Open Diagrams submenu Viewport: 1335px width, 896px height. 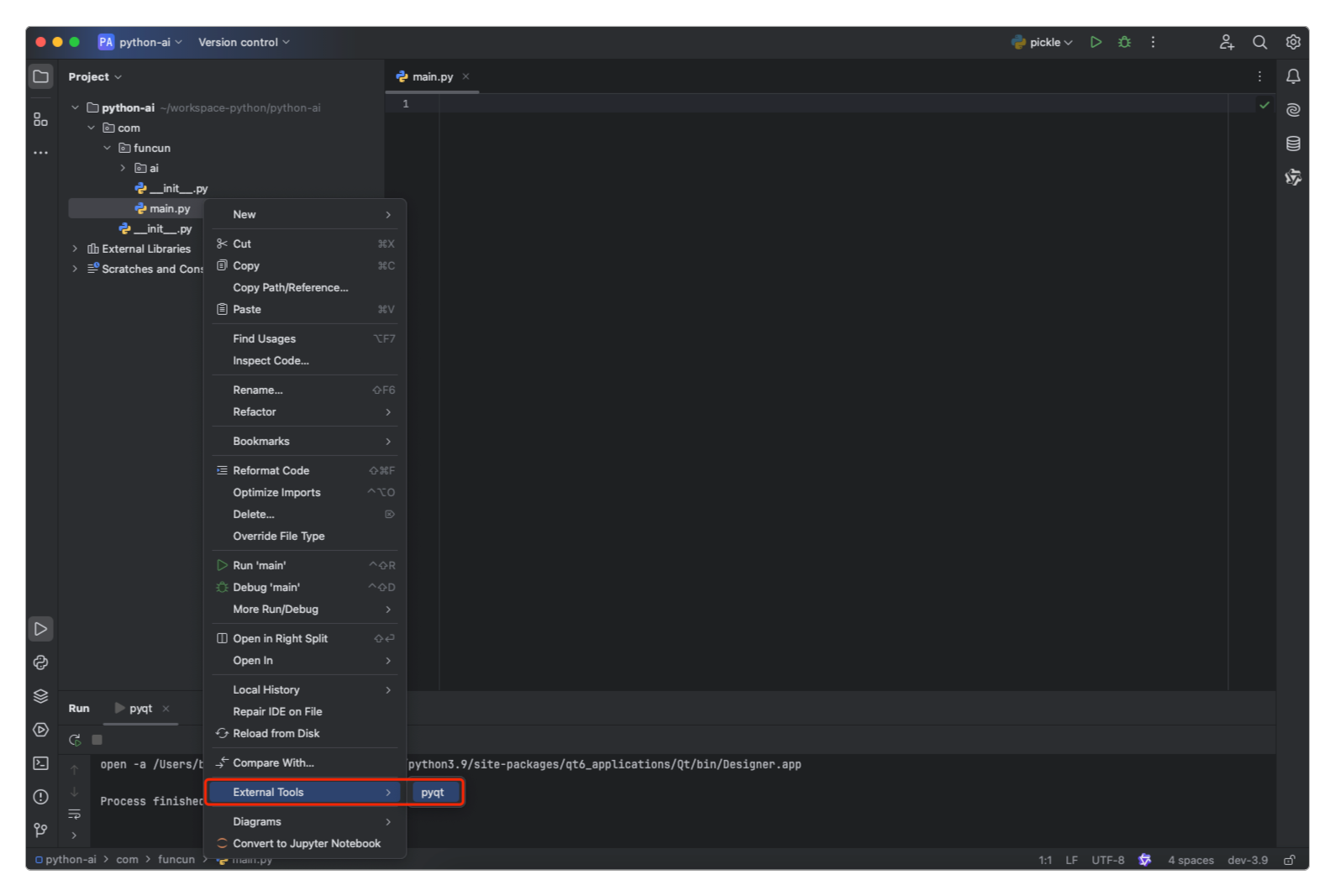tap(305, 821)
